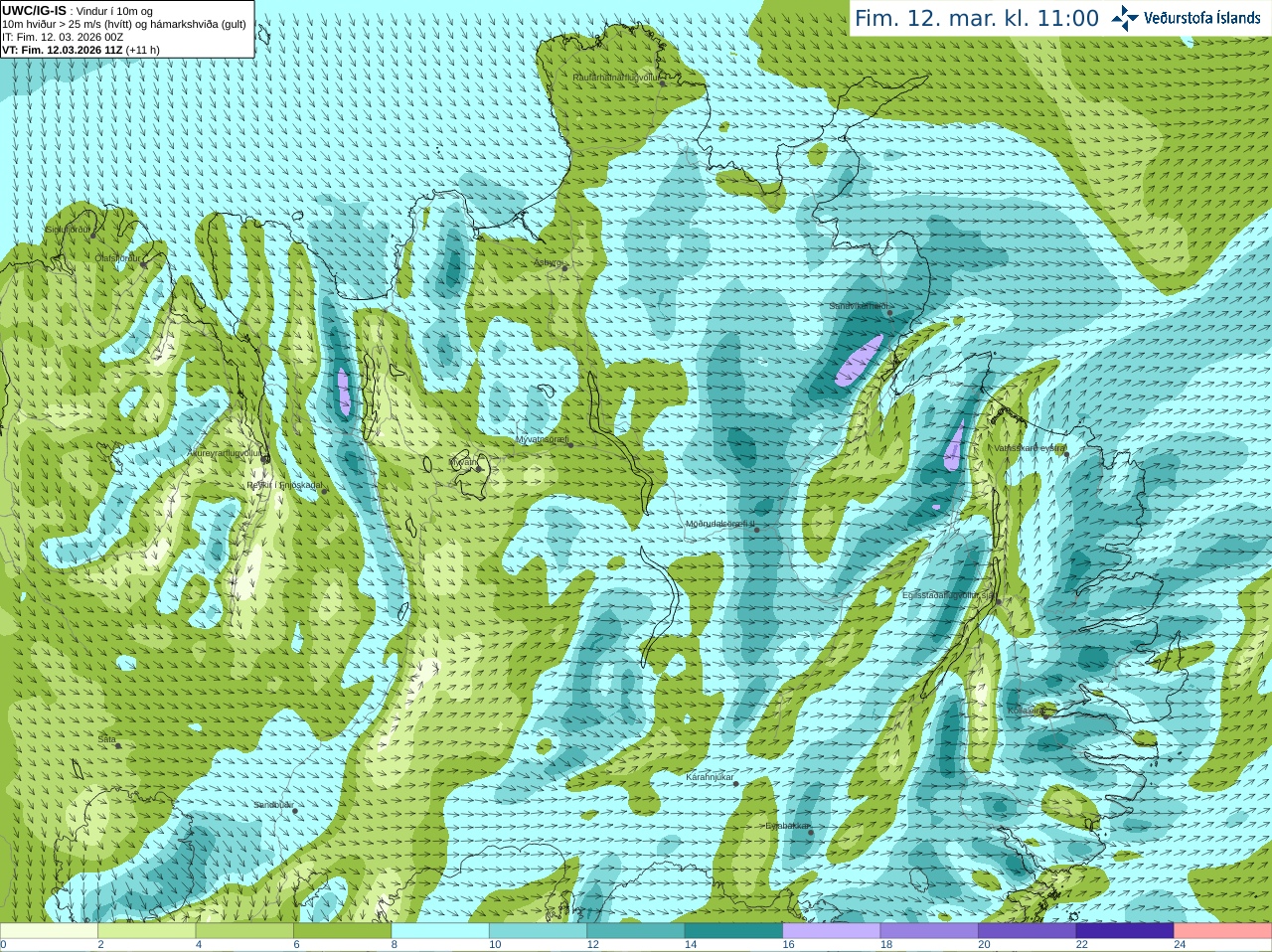The height and width of the screenshot is (952, 1272).
Task: Click the Mývatn station label
Action: point(463,462)
